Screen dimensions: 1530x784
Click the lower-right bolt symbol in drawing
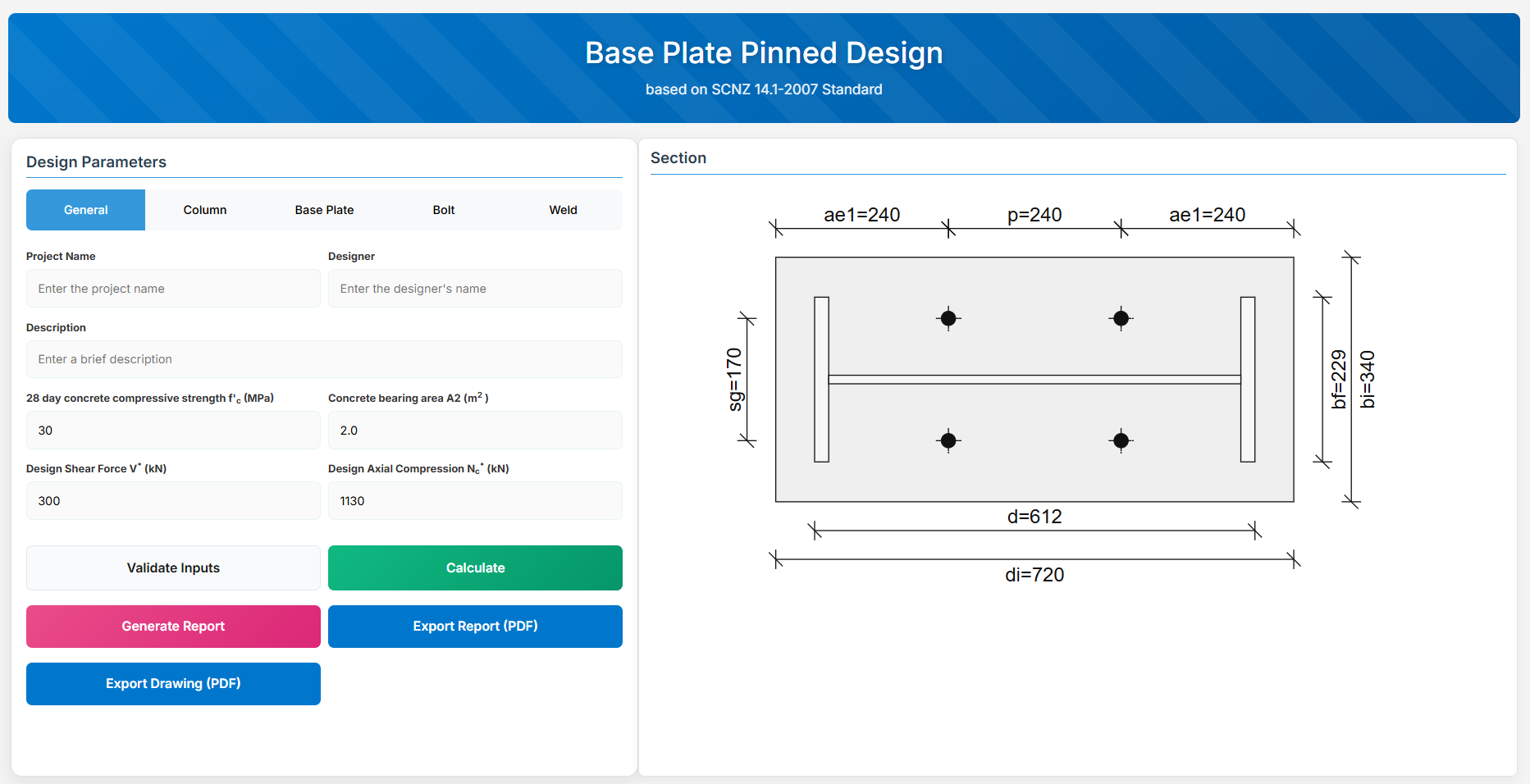1121,440
